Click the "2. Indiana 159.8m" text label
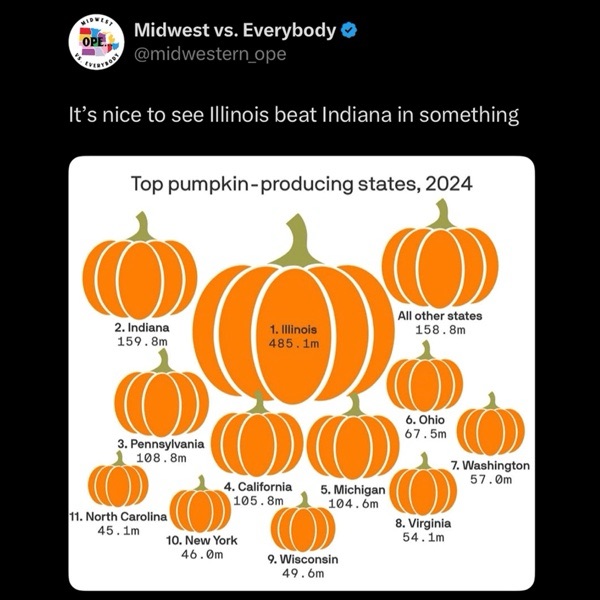Image resolution: width=600 pixels, height=600 pixels. (x=141, y=334)
